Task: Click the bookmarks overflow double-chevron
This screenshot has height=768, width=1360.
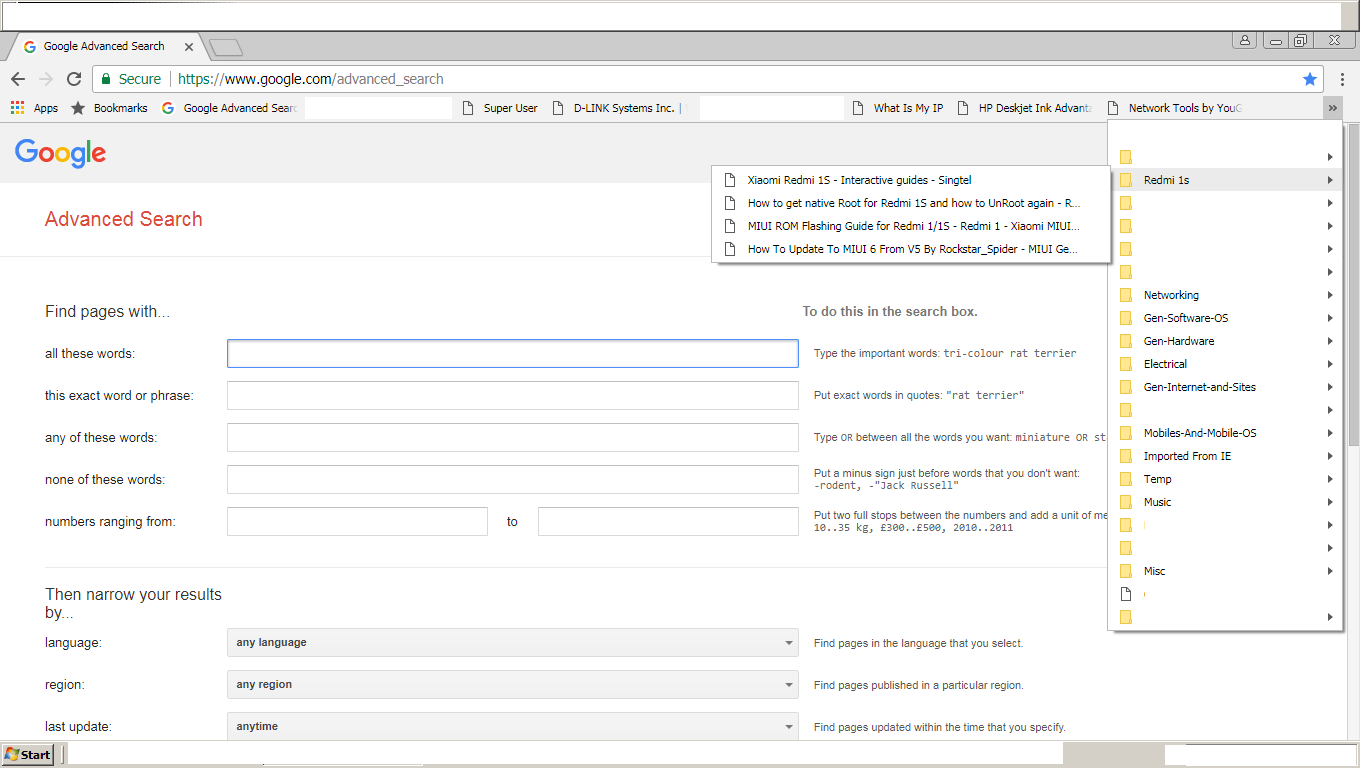Action: point(1332,108)
